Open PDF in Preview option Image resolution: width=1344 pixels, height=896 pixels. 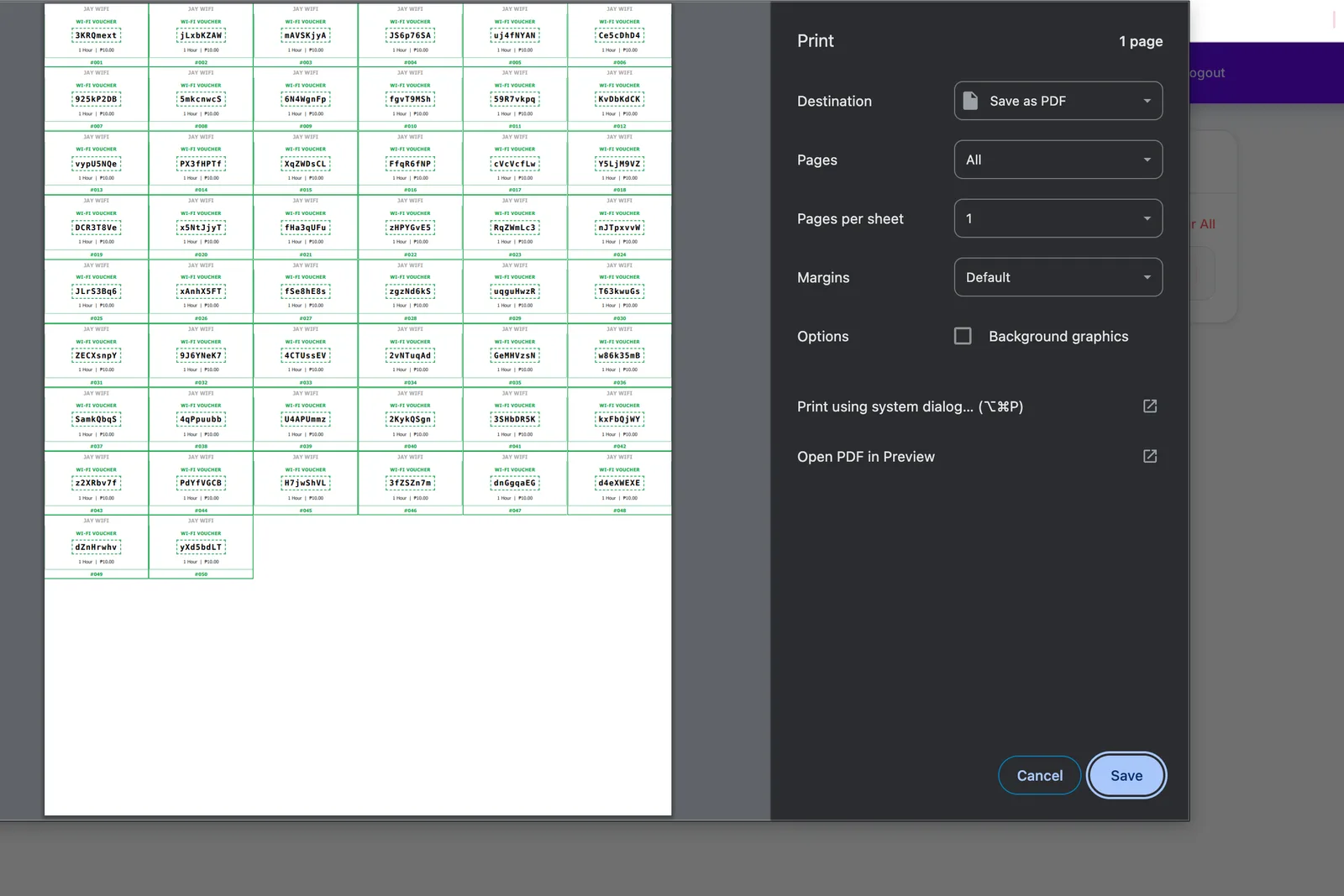pyautogui.click(x=866, y=457)
